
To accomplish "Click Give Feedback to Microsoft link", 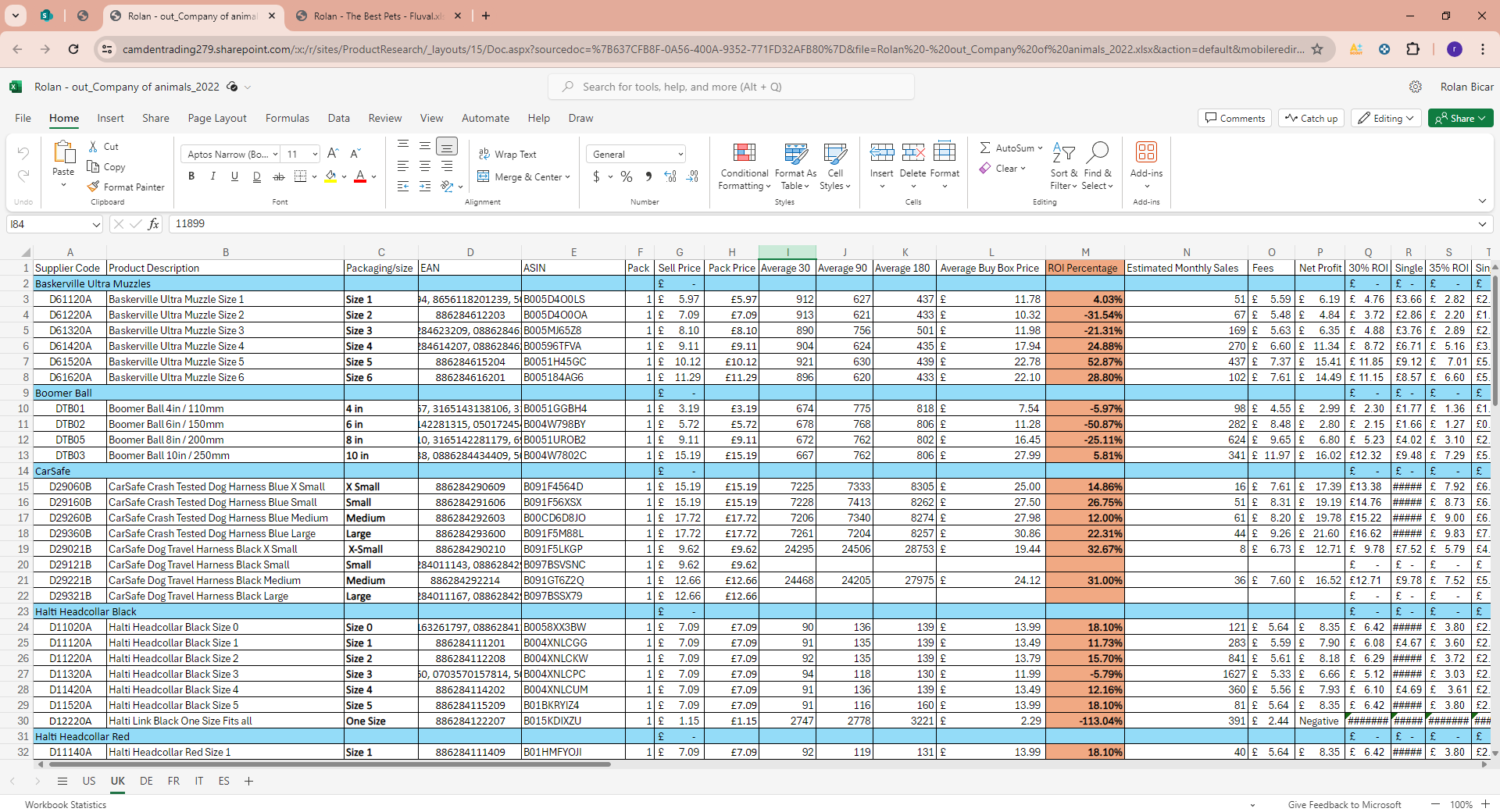I will [x=1345, y=804].
